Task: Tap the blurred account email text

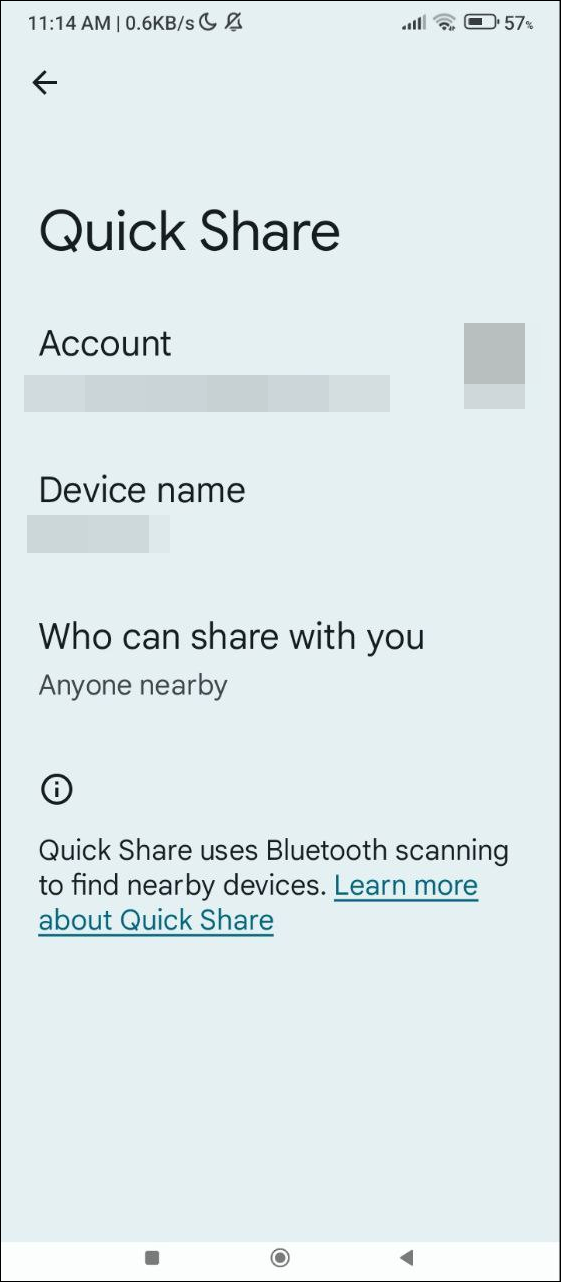Action: click(x=207, y=393)
